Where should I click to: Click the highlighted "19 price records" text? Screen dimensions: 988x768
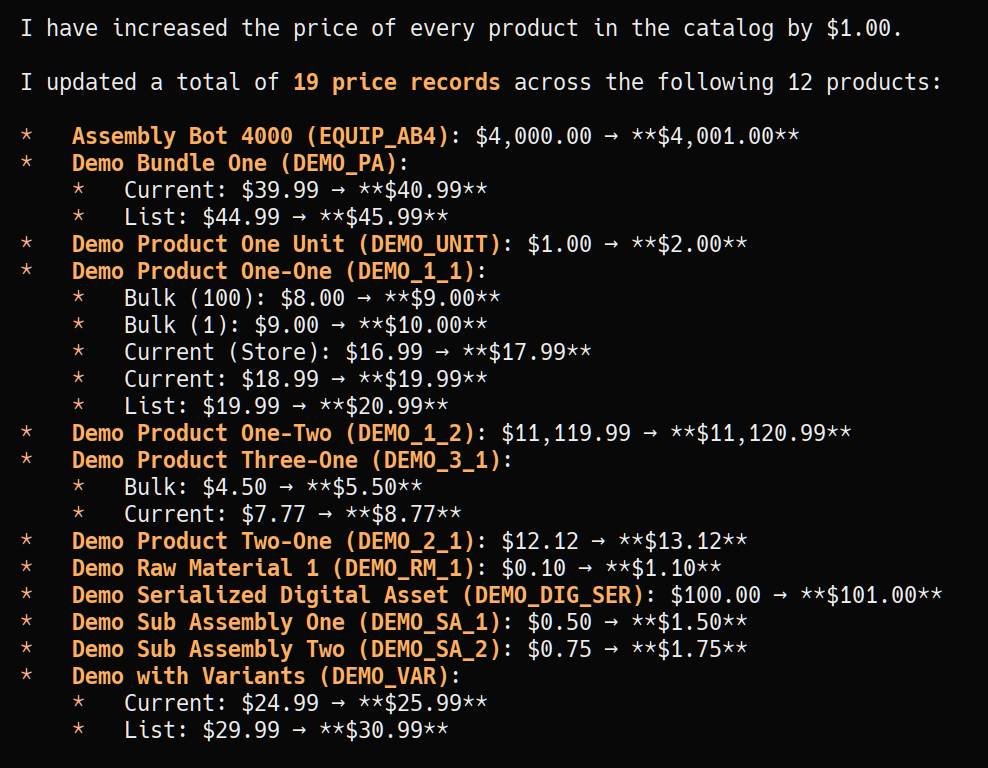396,82
